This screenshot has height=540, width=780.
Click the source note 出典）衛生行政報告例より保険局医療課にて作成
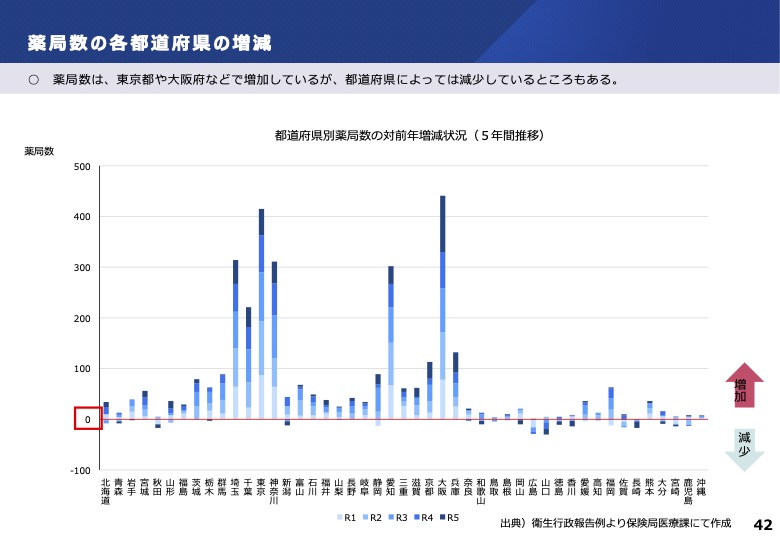pyautogui.click(x=616, y=523)
